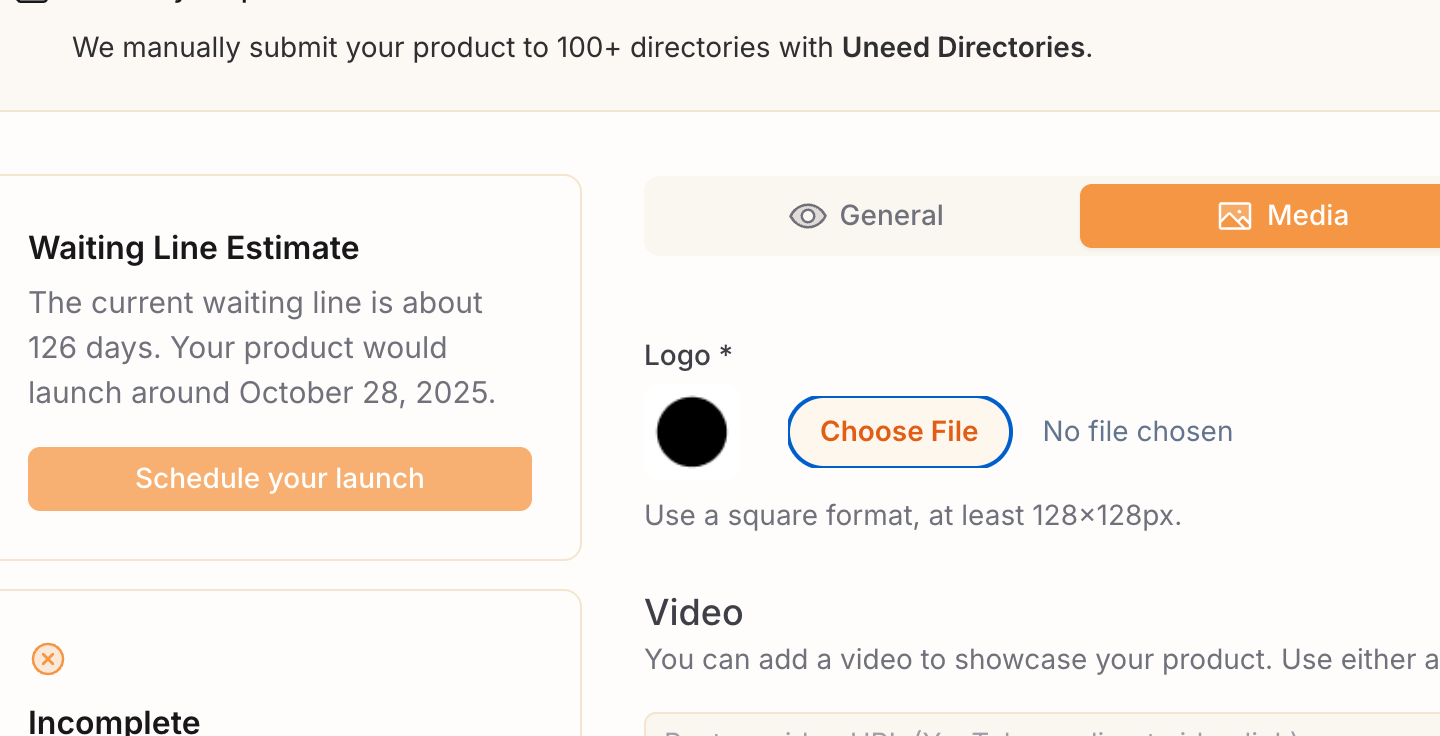Click the video showcase description text
Screen dimensions: 1440x736
(1042, 660)
